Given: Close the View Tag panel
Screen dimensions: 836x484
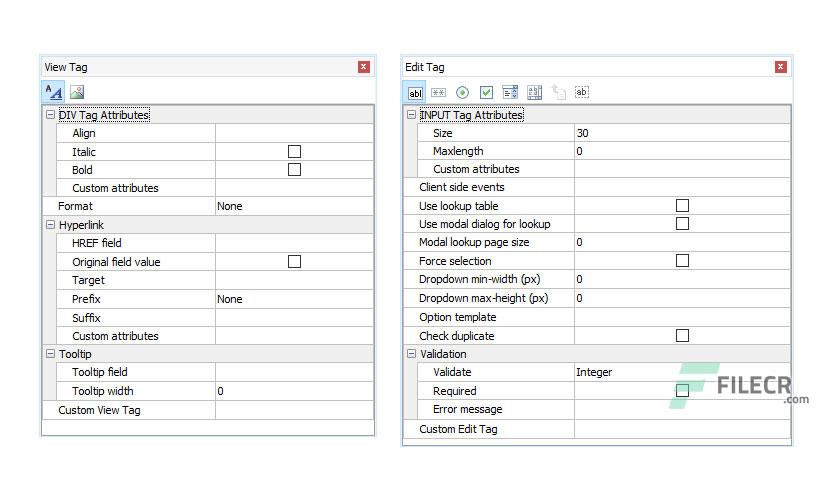Looking at the screenshot, I should click(364, 67).
